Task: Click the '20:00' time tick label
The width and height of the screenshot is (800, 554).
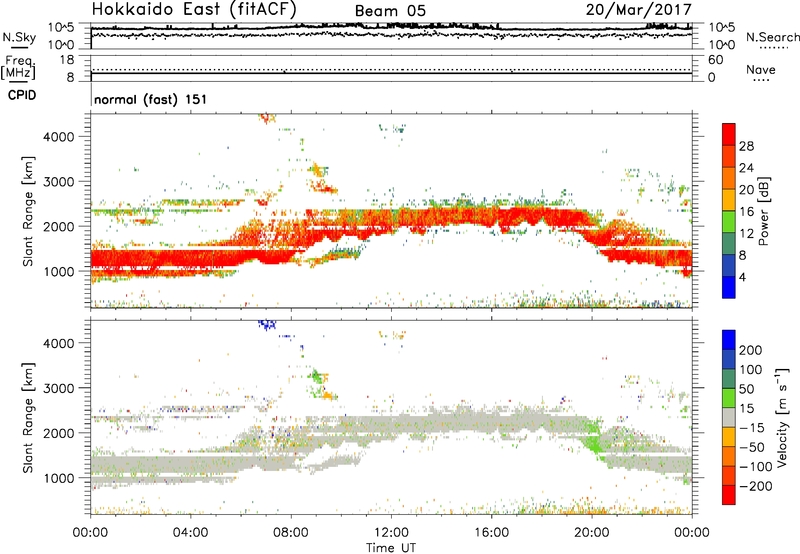Action: pyautogui.click(x=591, y=533)
